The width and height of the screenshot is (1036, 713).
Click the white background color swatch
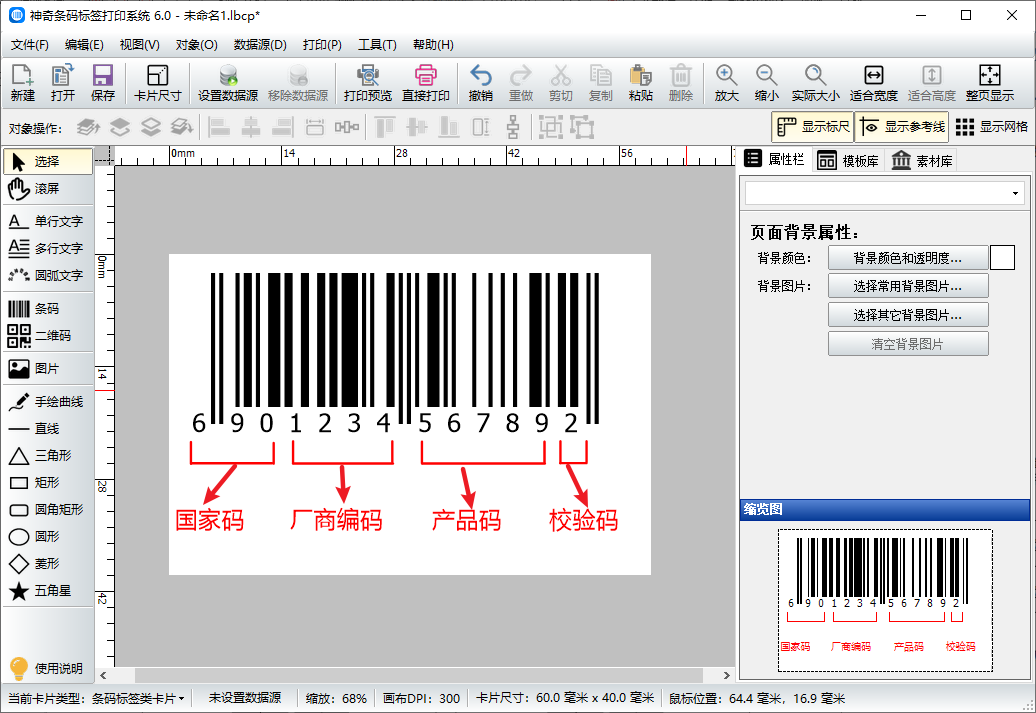pyautogui.click(x=1002, y=258)
